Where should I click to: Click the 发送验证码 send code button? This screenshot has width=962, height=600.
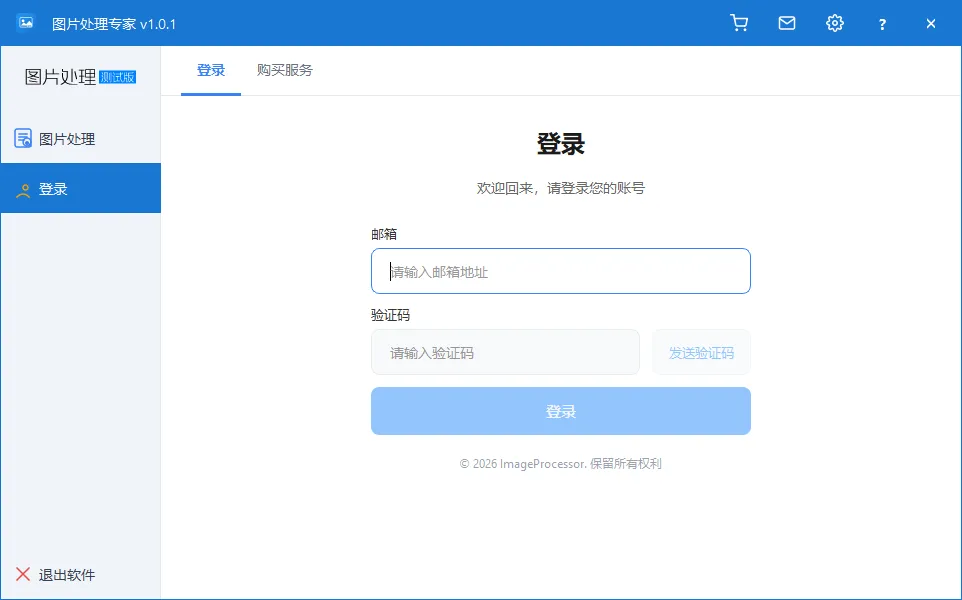(701, 352)
